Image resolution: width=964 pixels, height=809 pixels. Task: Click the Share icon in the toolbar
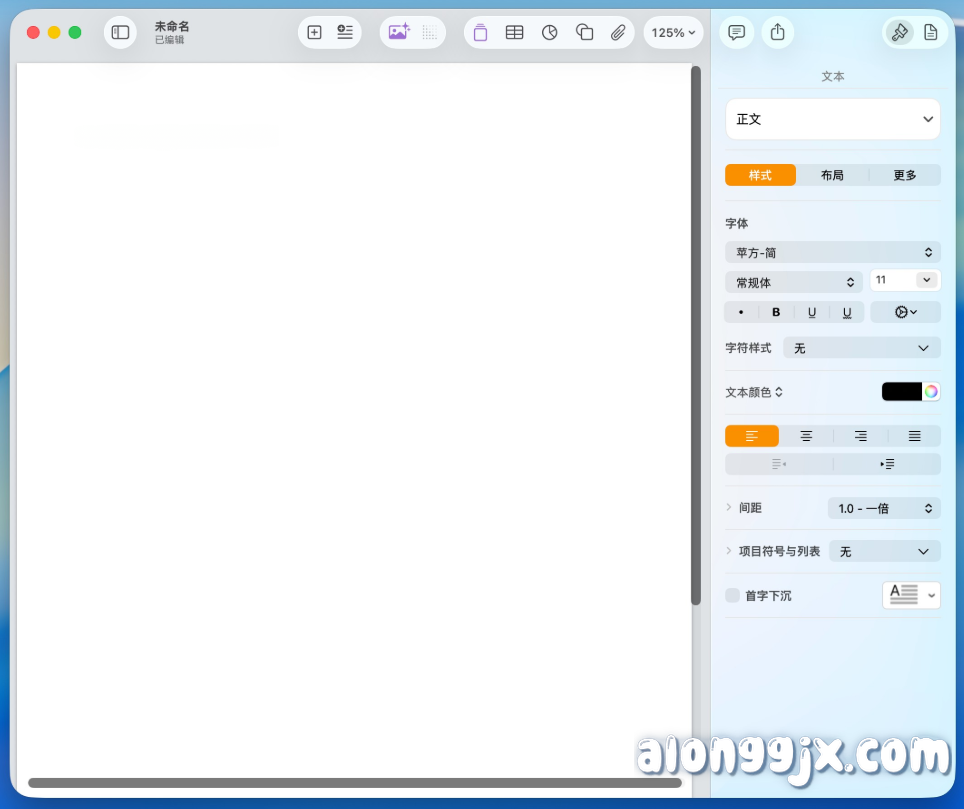coord(778,32)
